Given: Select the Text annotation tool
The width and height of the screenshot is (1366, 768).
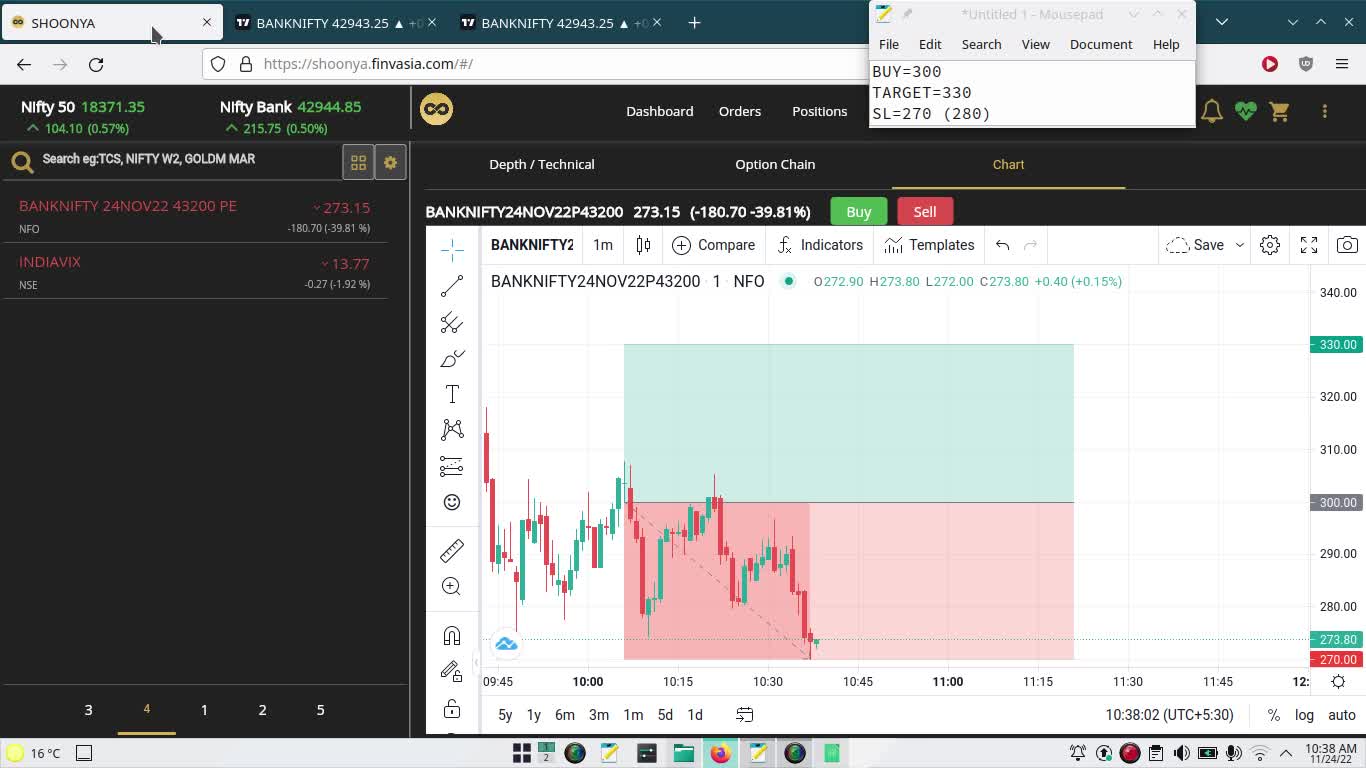Looking at the screenshot, I should pyautogui.click(x=452, y=394).
